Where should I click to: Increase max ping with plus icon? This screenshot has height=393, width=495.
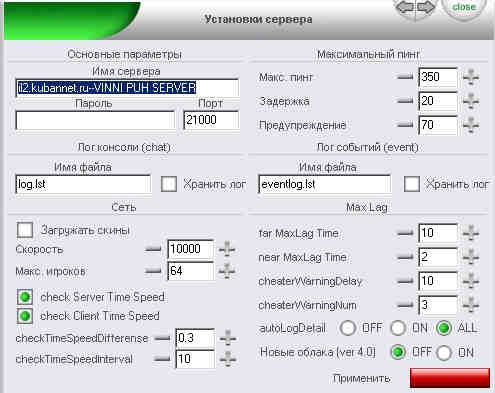[471, 77]
